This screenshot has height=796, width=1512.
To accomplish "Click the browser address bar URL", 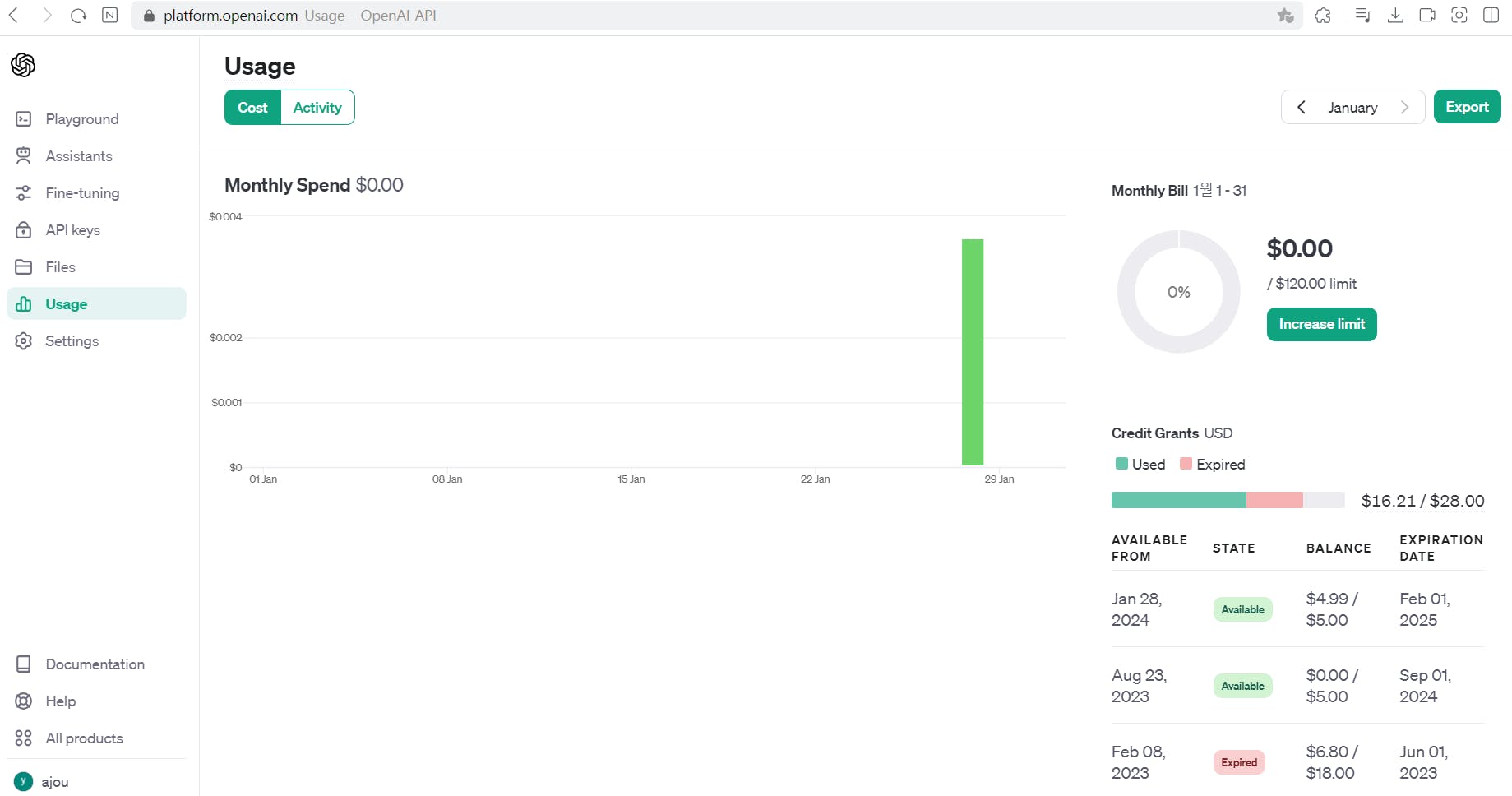I will tap(230, 16).
